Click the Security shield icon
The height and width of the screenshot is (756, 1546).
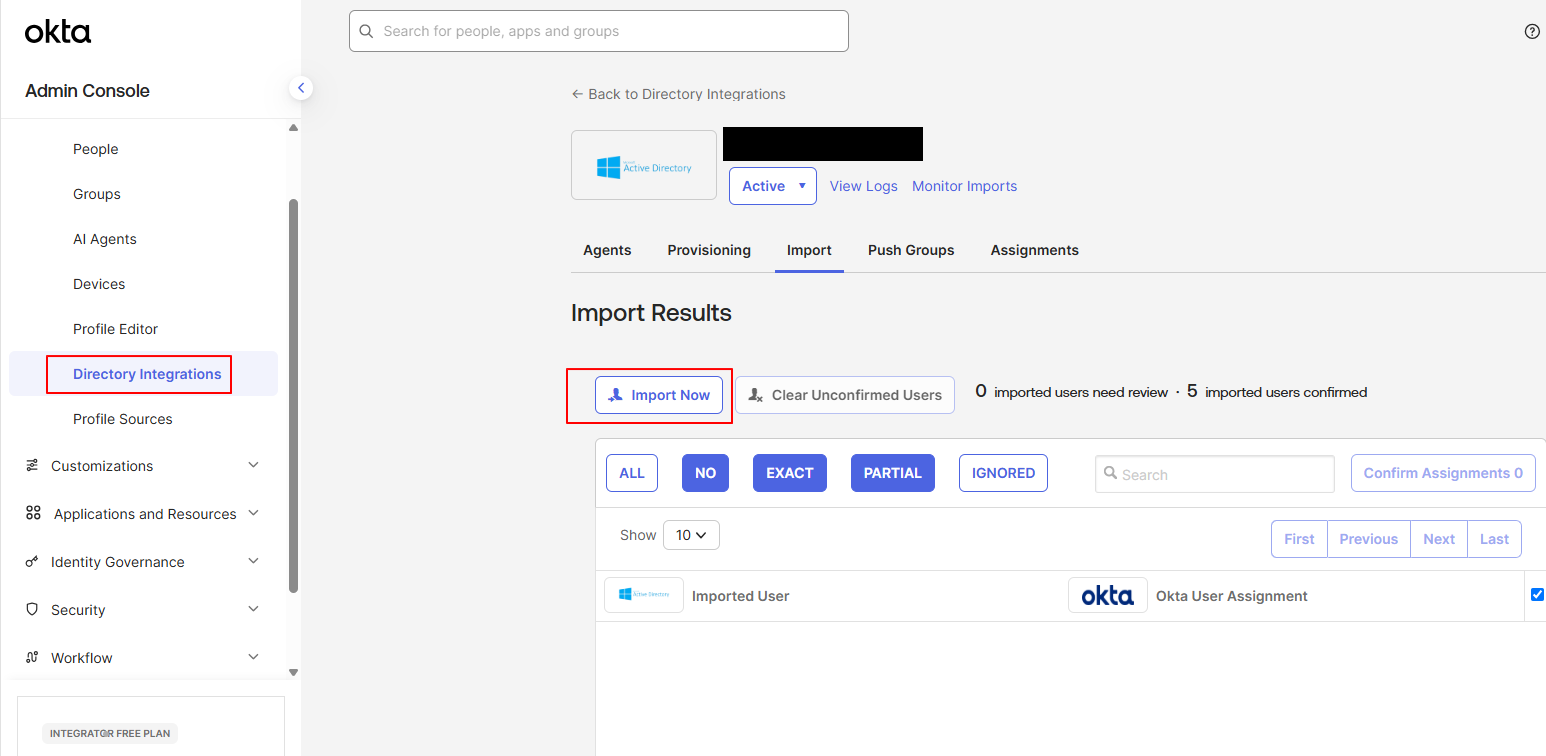(x=32, y=609)
